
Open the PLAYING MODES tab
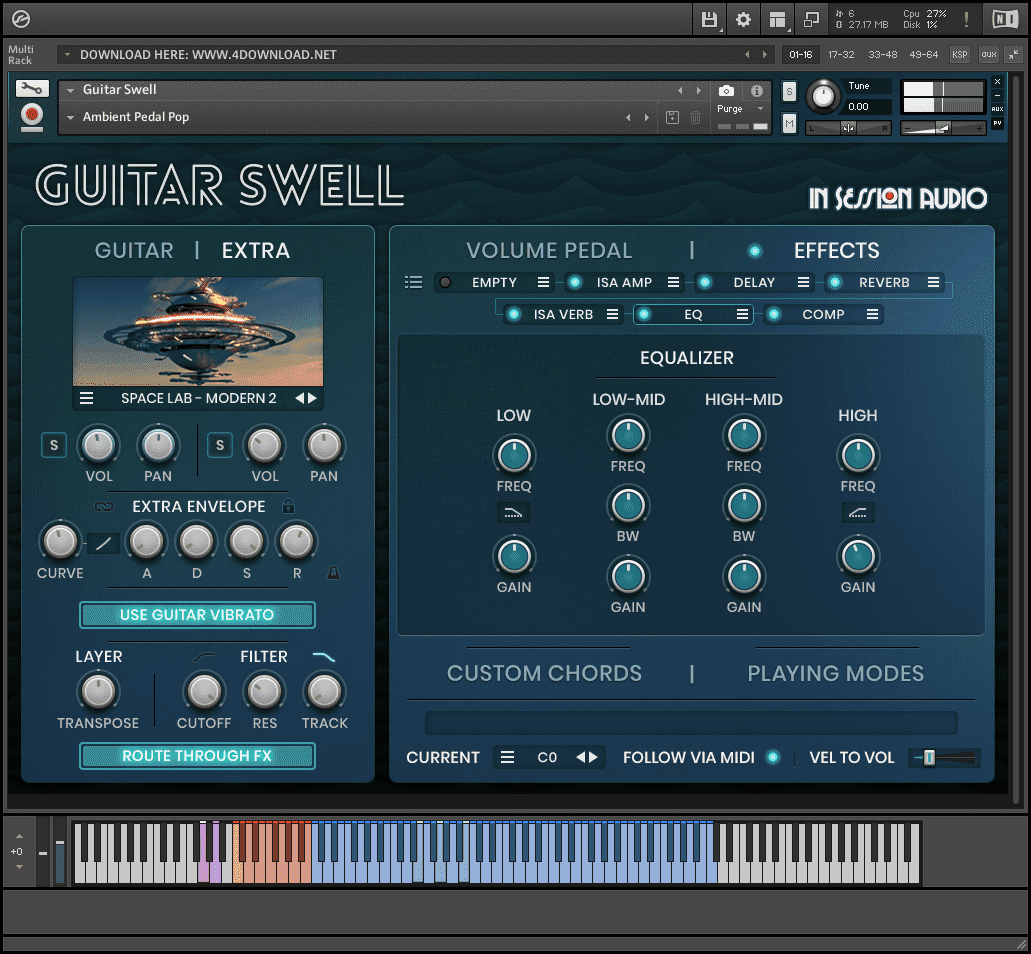tap(836, 674)
